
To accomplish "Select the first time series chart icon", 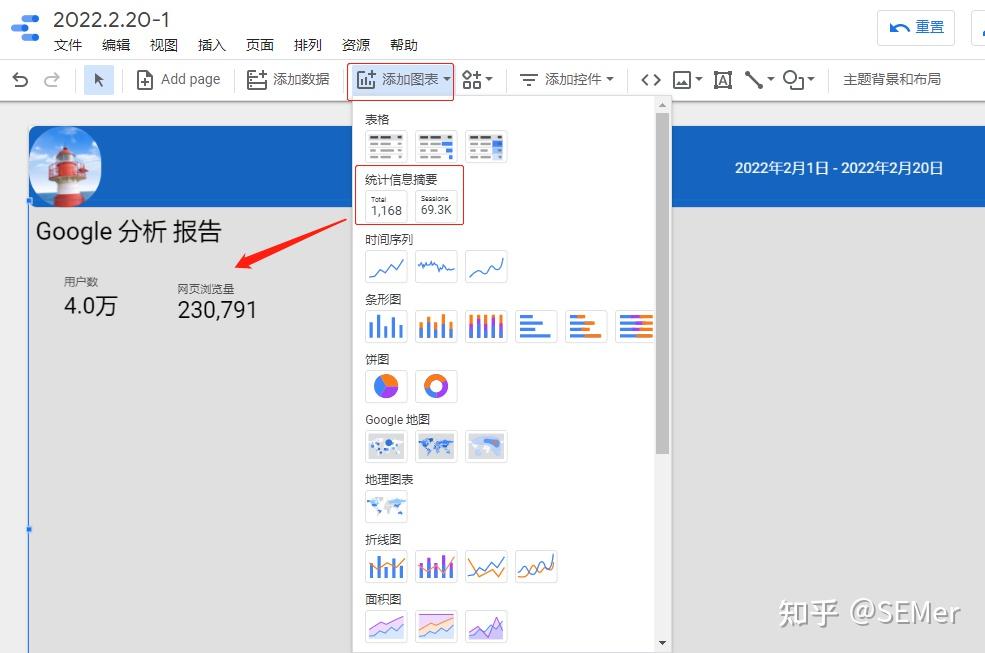I will (386, 266).
